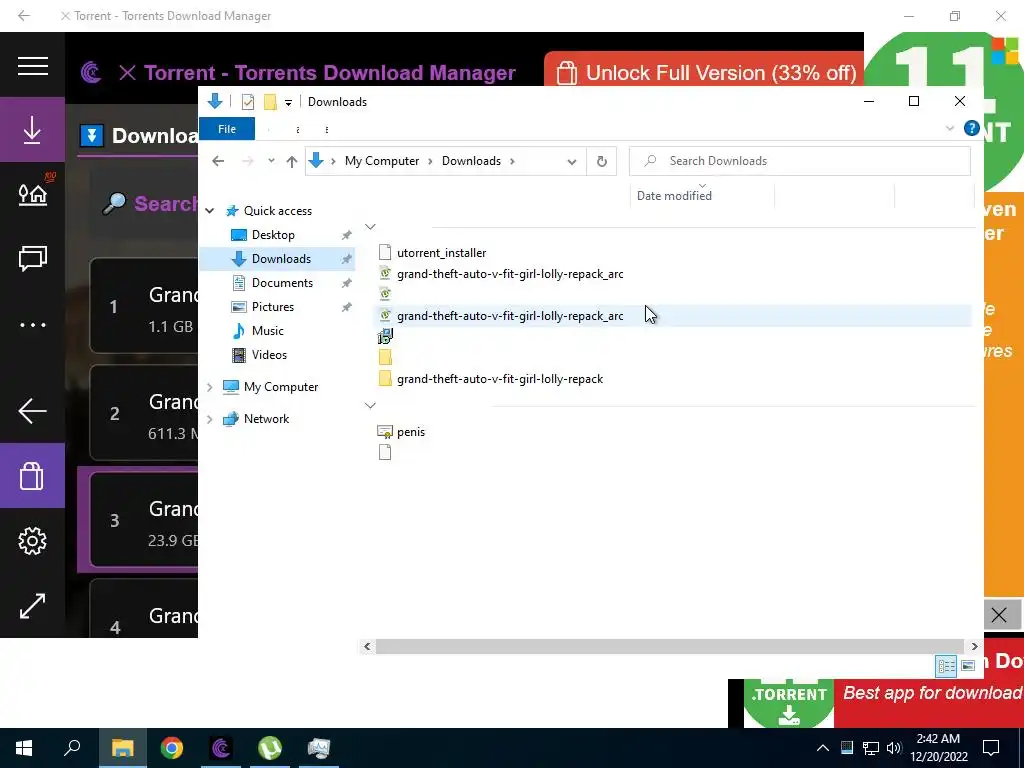Open the Quick Access Toolbar customize dropdown
Viewport: 1024px width, 768px height.
[x=288, y=103]
